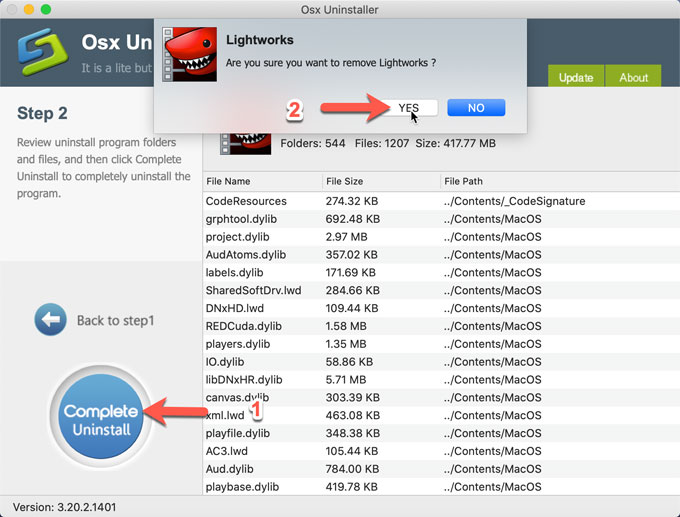Go back via Back to step1 link
680x517 pixels.
(115, 321)
